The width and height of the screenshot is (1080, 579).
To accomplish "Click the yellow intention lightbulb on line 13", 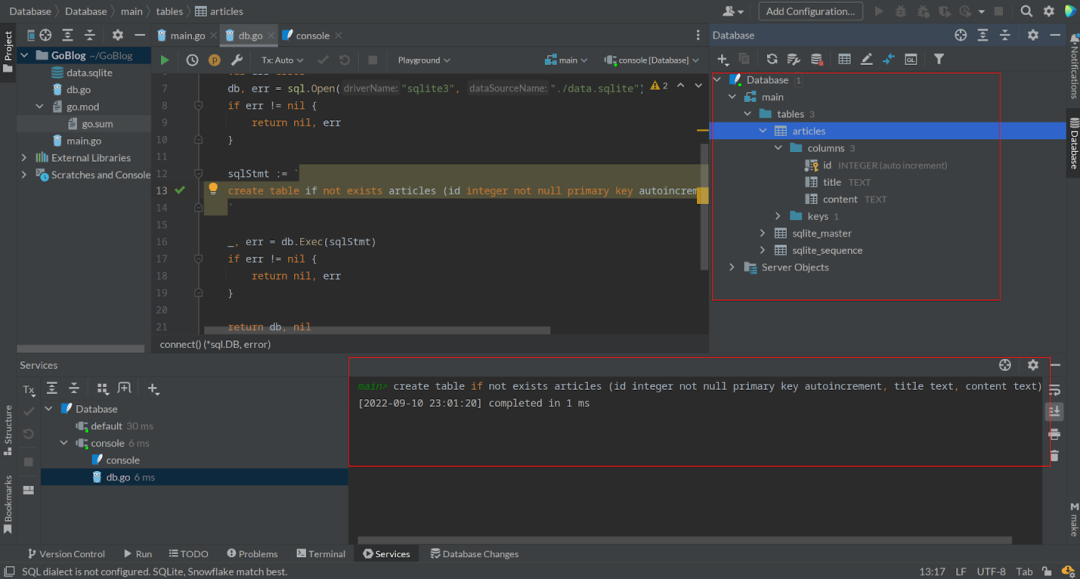I will (213, 189).
